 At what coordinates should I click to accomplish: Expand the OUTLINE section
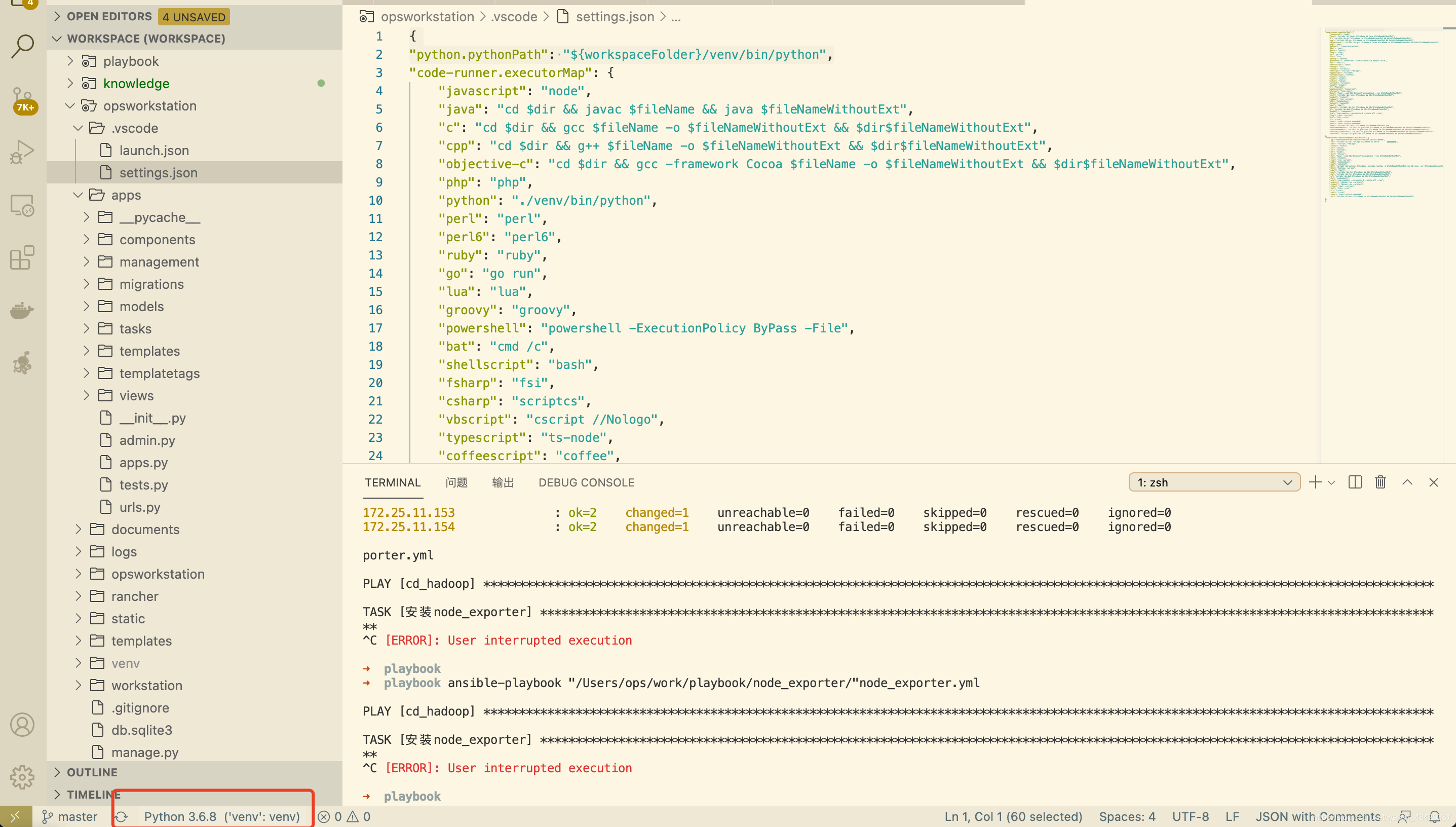click(x=92, y=772)
